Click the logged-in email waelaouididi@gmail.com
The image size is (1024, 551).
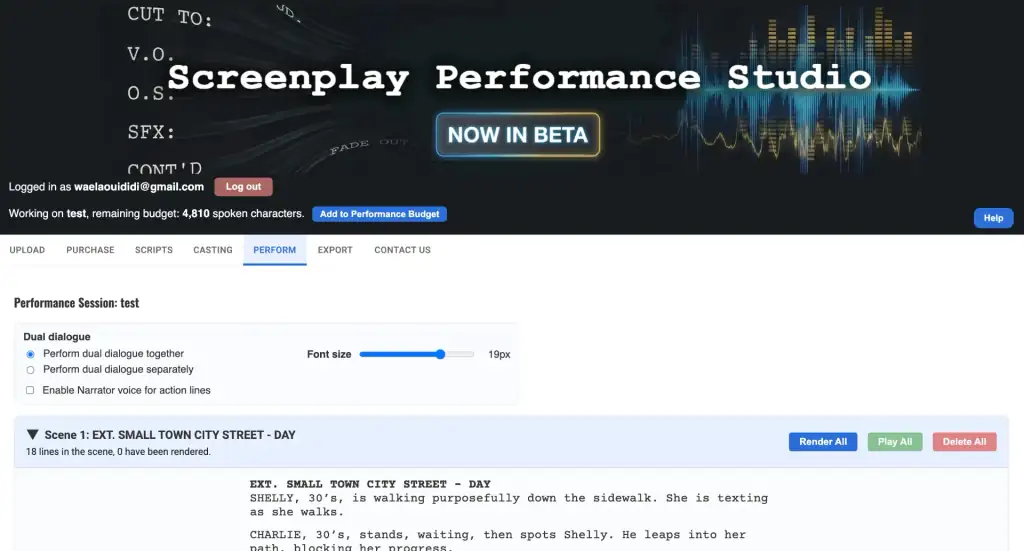tap(139, 187)
